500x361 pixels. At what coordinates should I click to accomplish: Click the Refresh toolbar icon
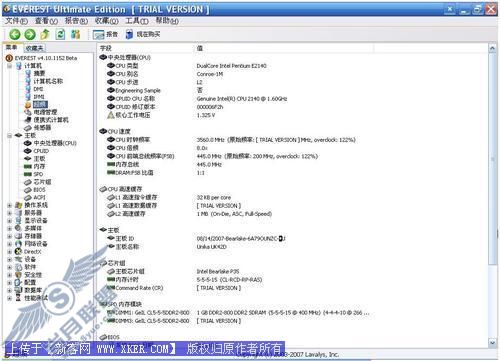[60, 34]
